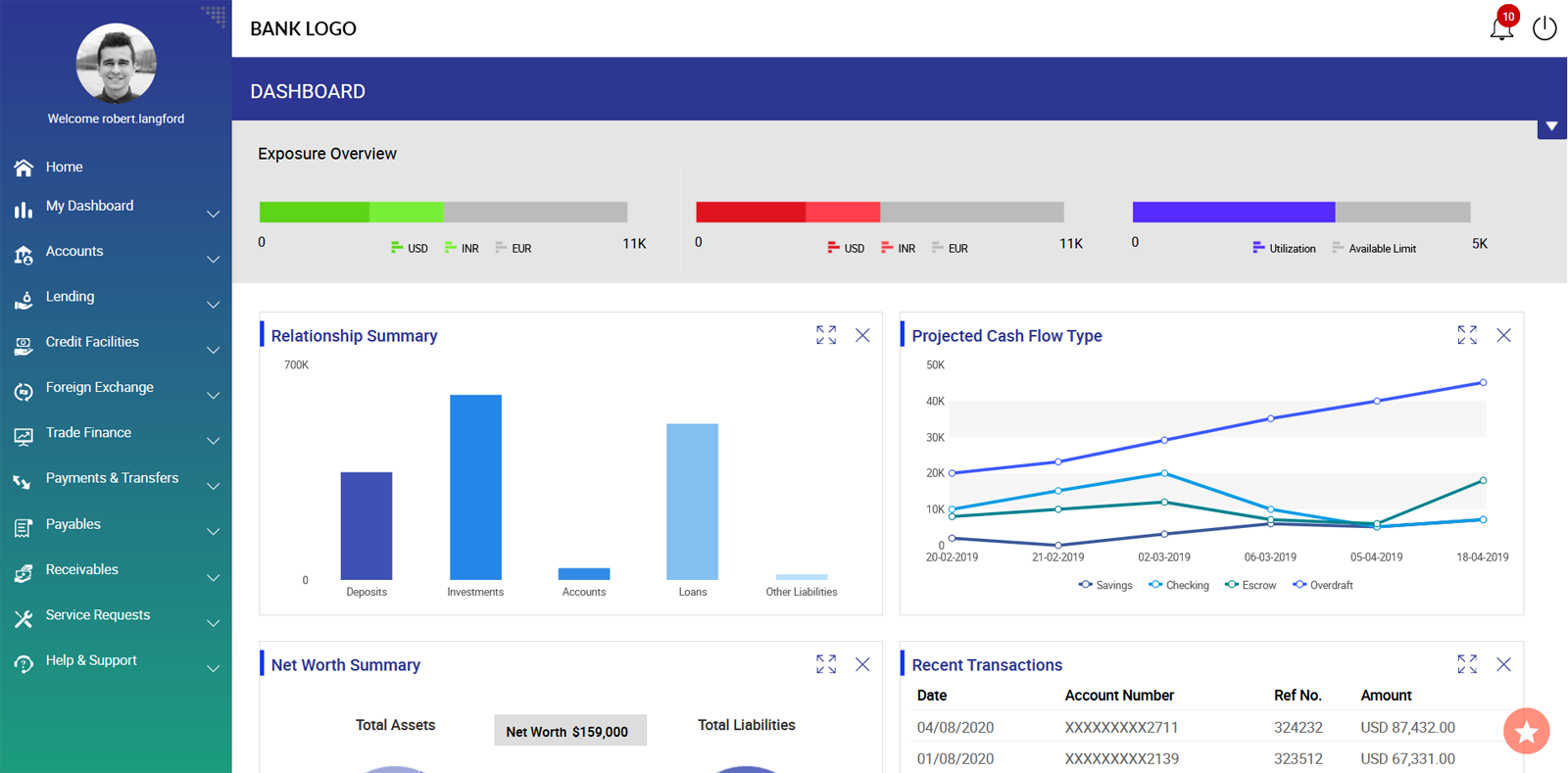1568x773 pixels.
Task: Expand the Credit Facilities chevron
Action: click(x=213, y=350)
